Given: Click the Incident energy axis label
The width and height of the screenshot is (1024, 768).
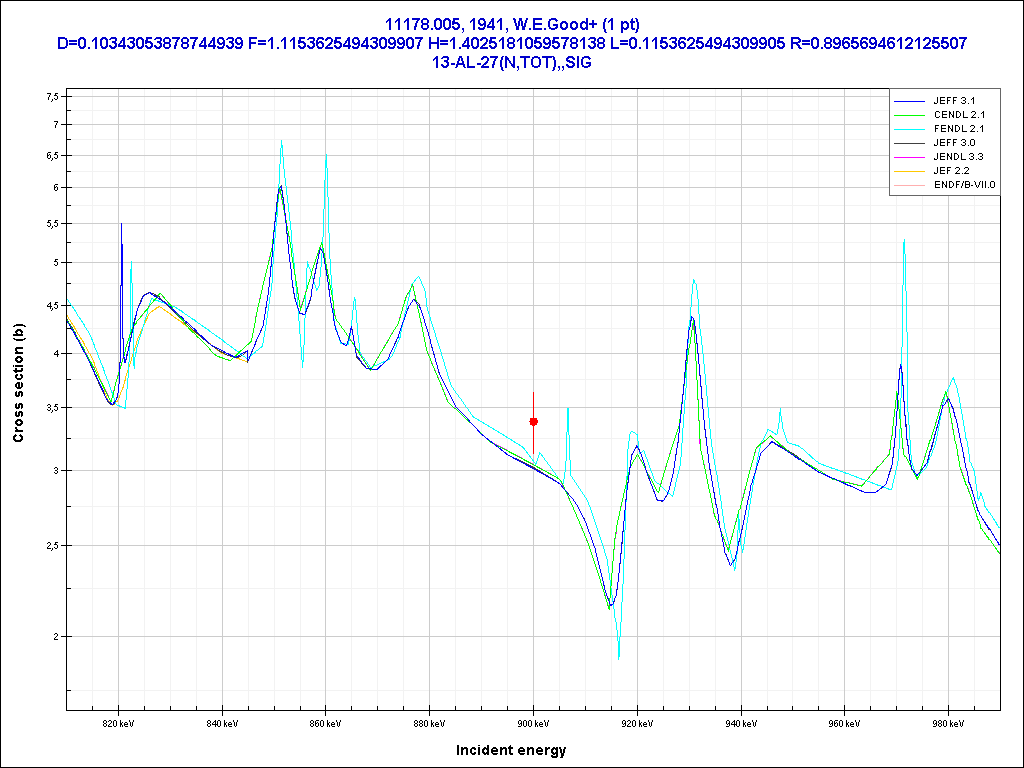Looking at the screenshot, I should [x=511, y=750].
